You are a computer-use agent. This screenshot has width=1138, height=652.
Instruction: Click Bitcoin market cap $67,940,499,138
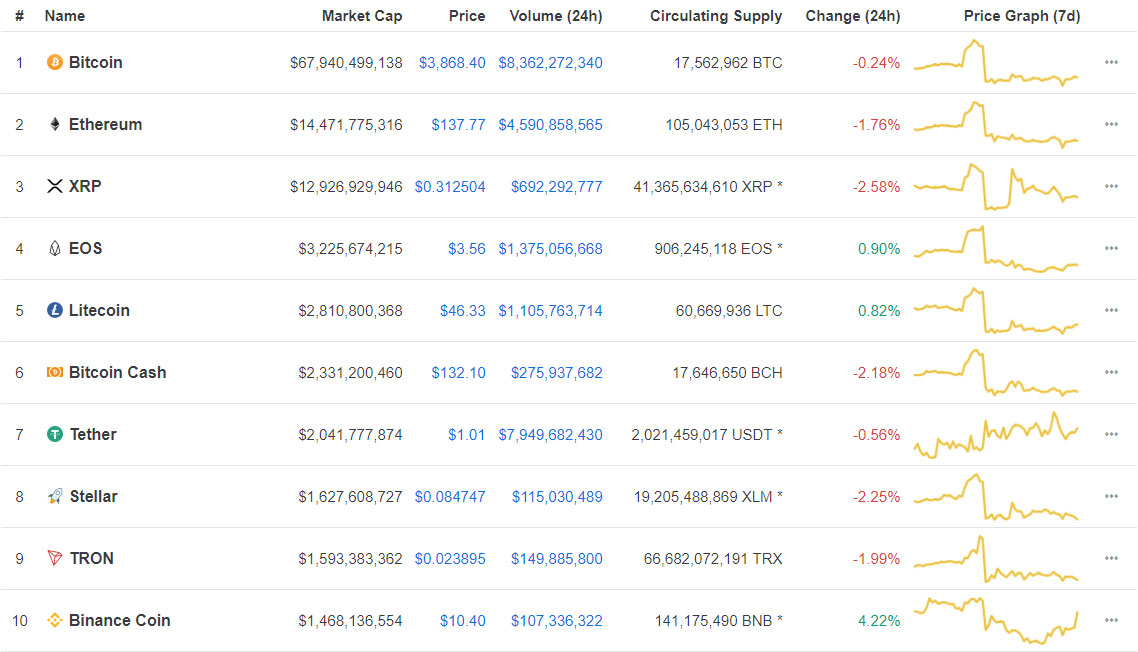tap(346, 63)
